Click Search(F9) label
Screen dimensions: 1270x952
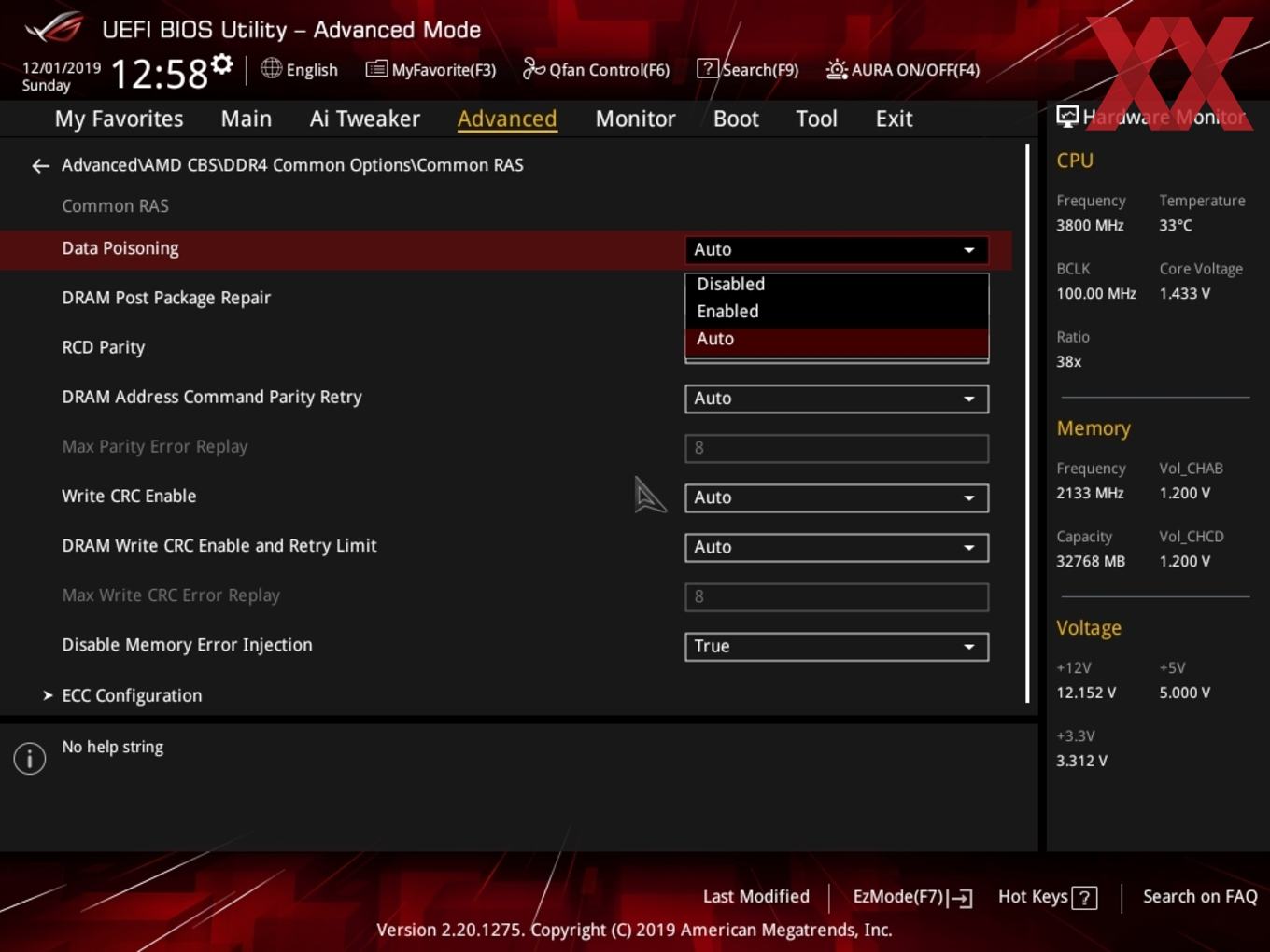pos(760,70)
